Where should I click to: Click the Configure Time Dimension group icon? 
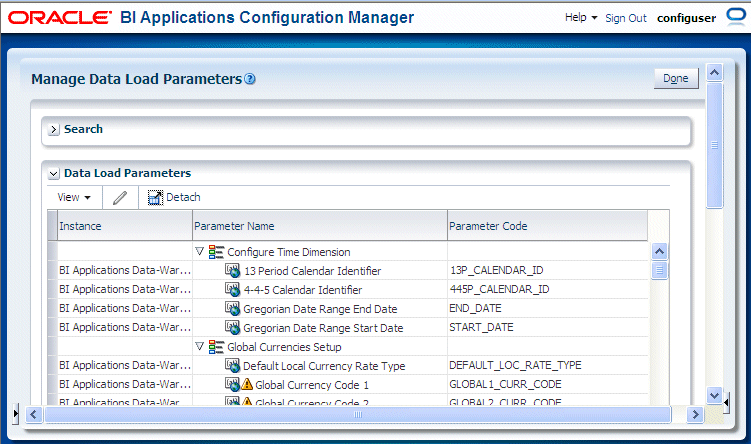pos(216,252)
